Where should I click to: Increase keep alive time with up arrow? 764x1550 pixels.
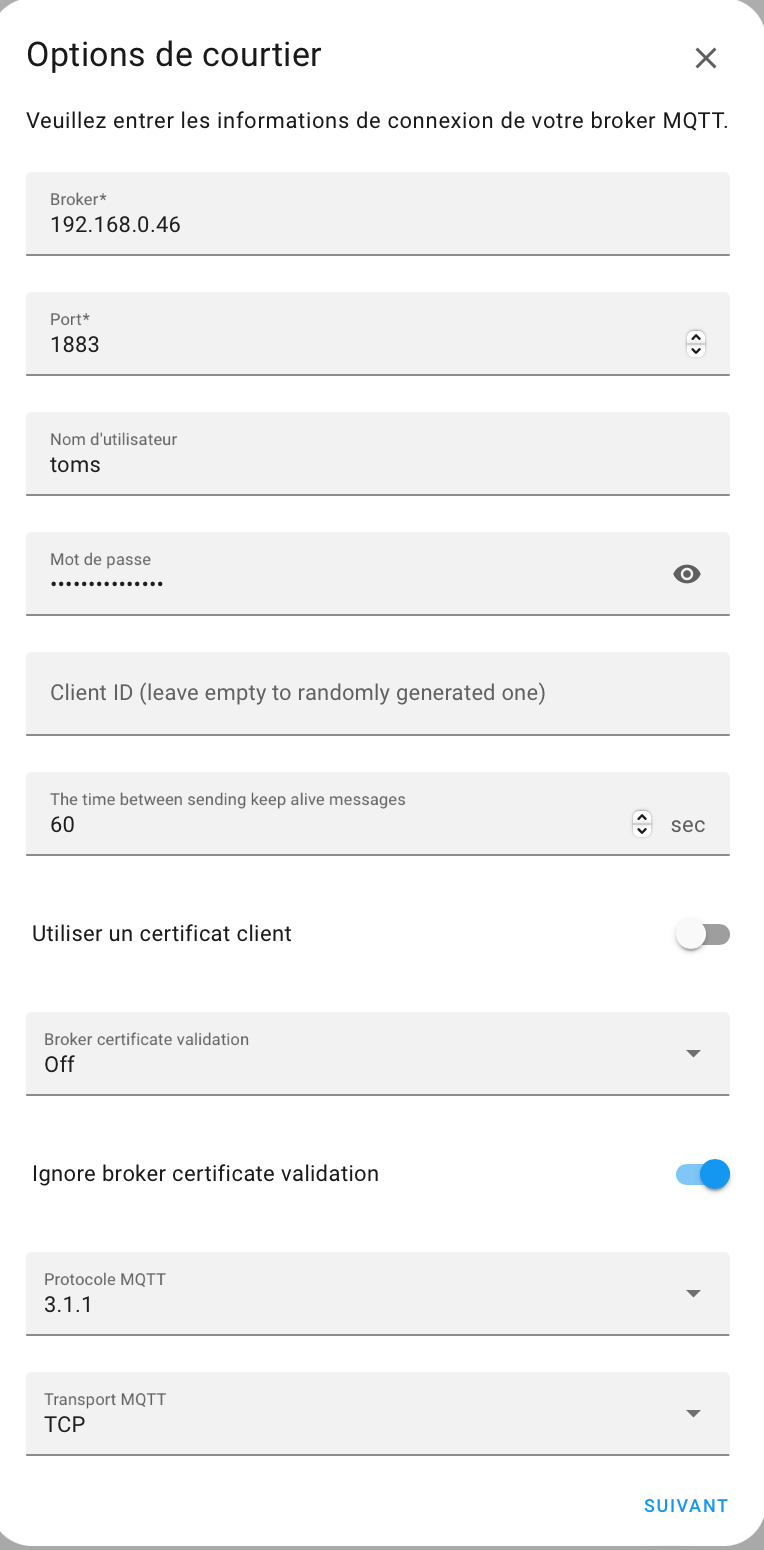[x=642, y=817]
